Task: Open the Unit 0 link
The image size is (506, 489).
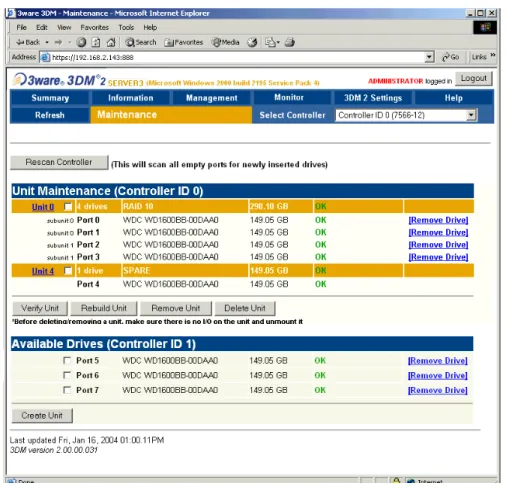Action: pos(43,207)
